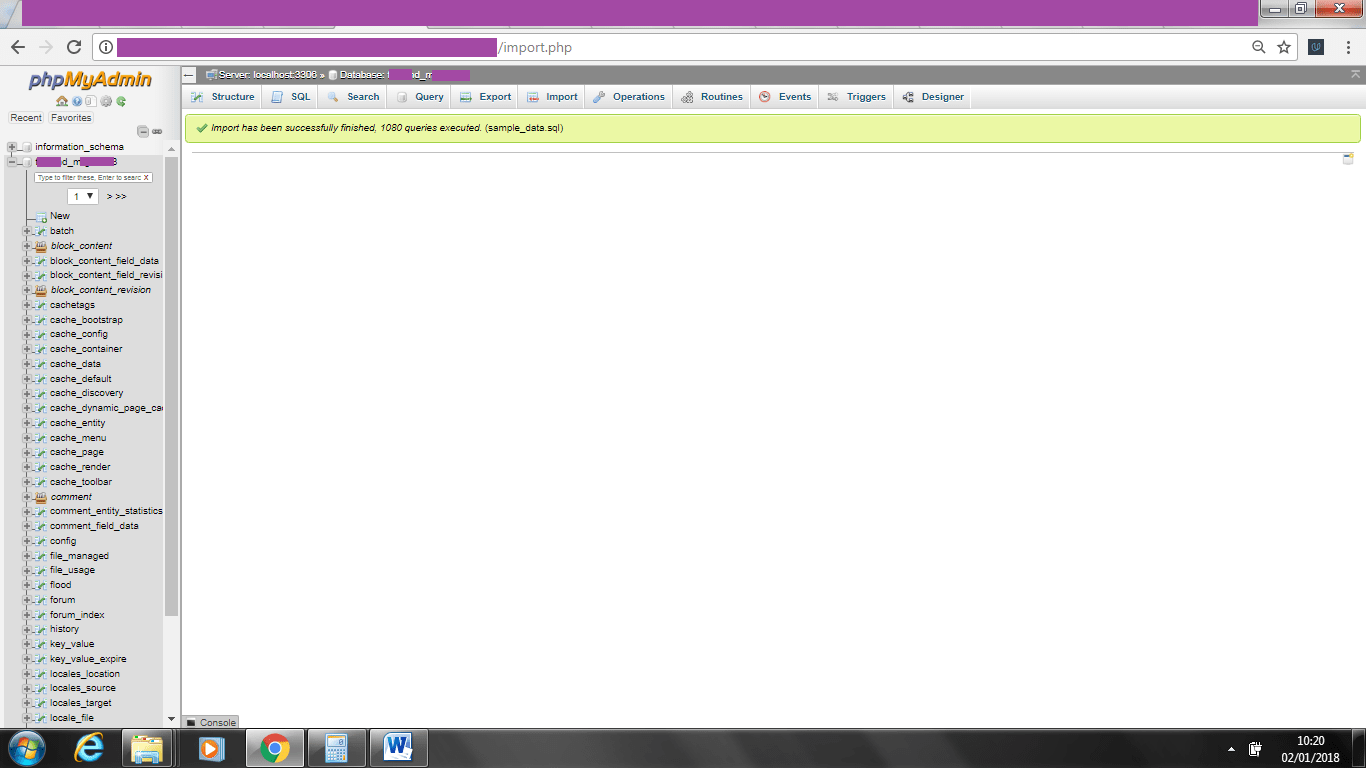The image size is (1366, 768).
Task: Open the phpMyAdmin documentation help icon
Action: pos(77,101)
